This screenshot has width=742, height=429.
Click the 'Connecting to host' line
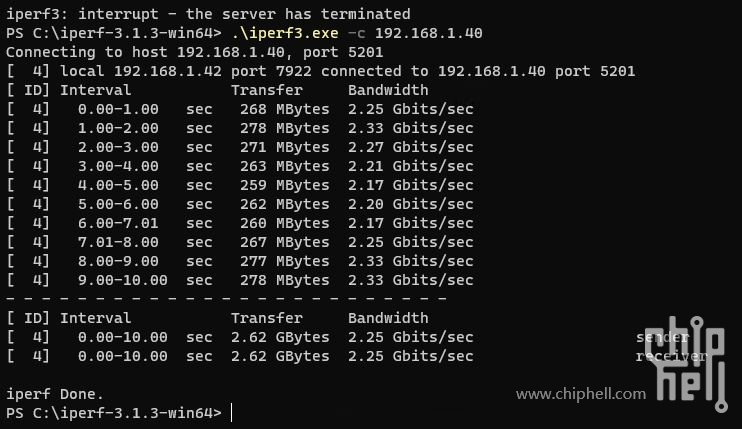click(194, 52)
